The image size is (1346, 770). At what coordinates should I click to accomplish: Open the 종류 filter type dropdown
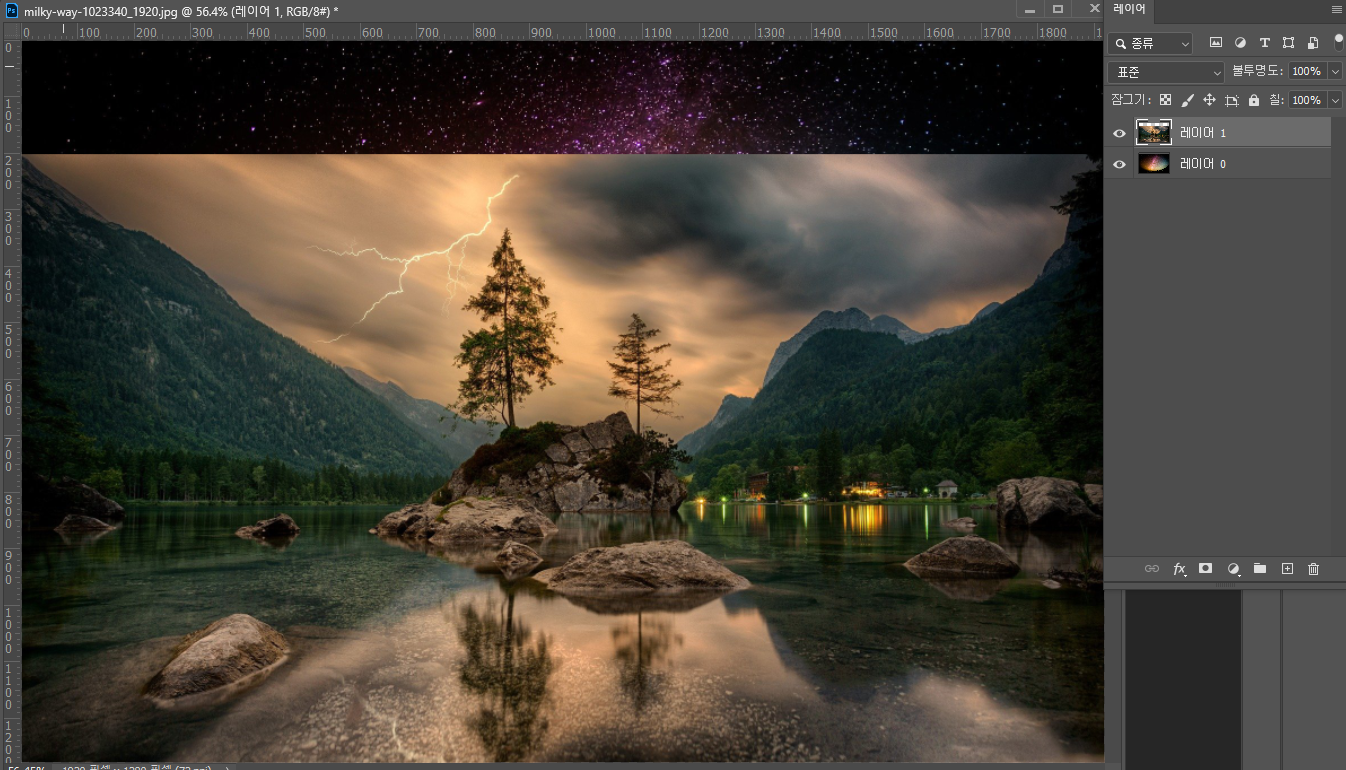1150,44
